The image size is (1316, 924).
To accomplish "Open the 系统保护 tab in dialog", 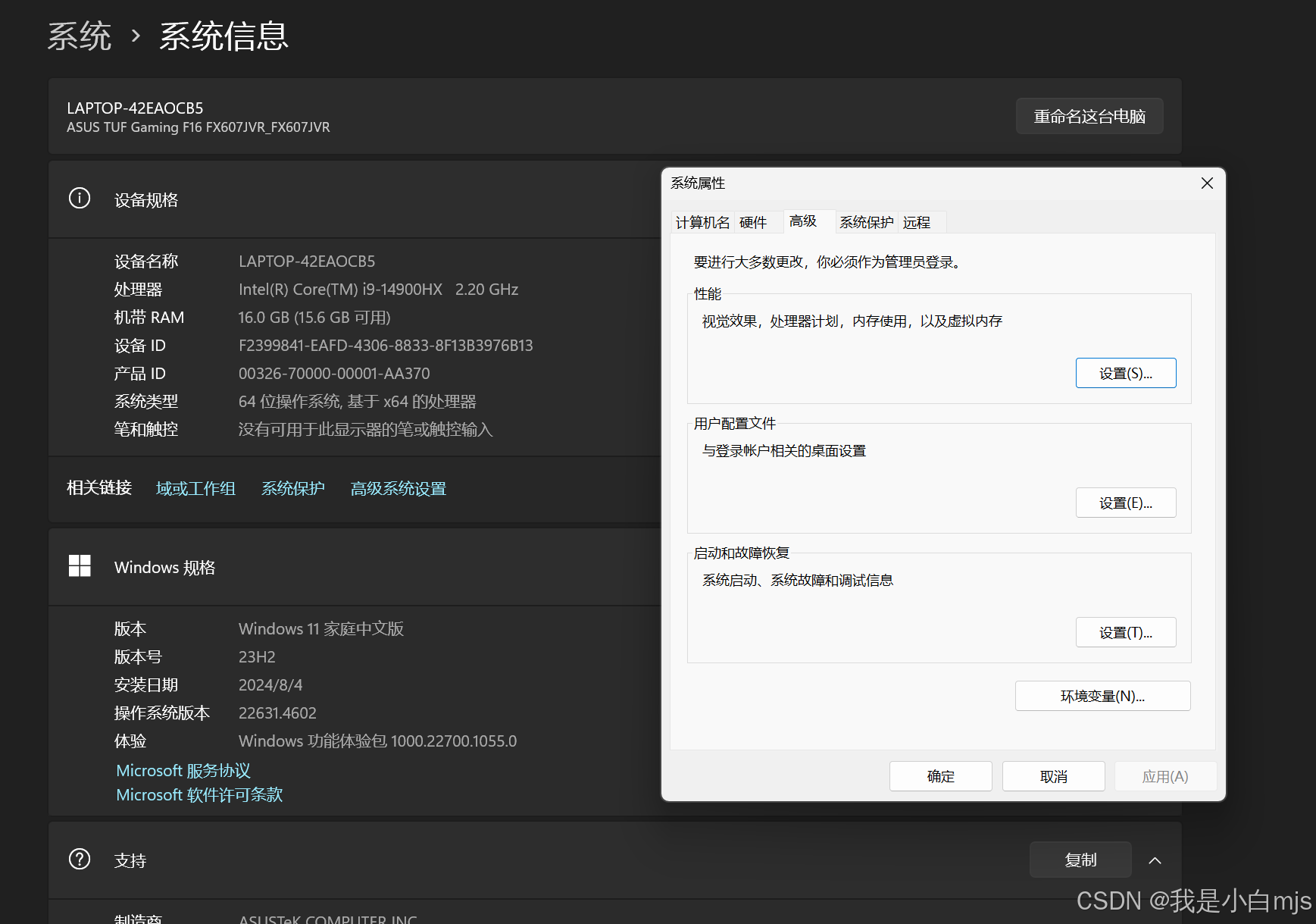I will click(866, 222).
